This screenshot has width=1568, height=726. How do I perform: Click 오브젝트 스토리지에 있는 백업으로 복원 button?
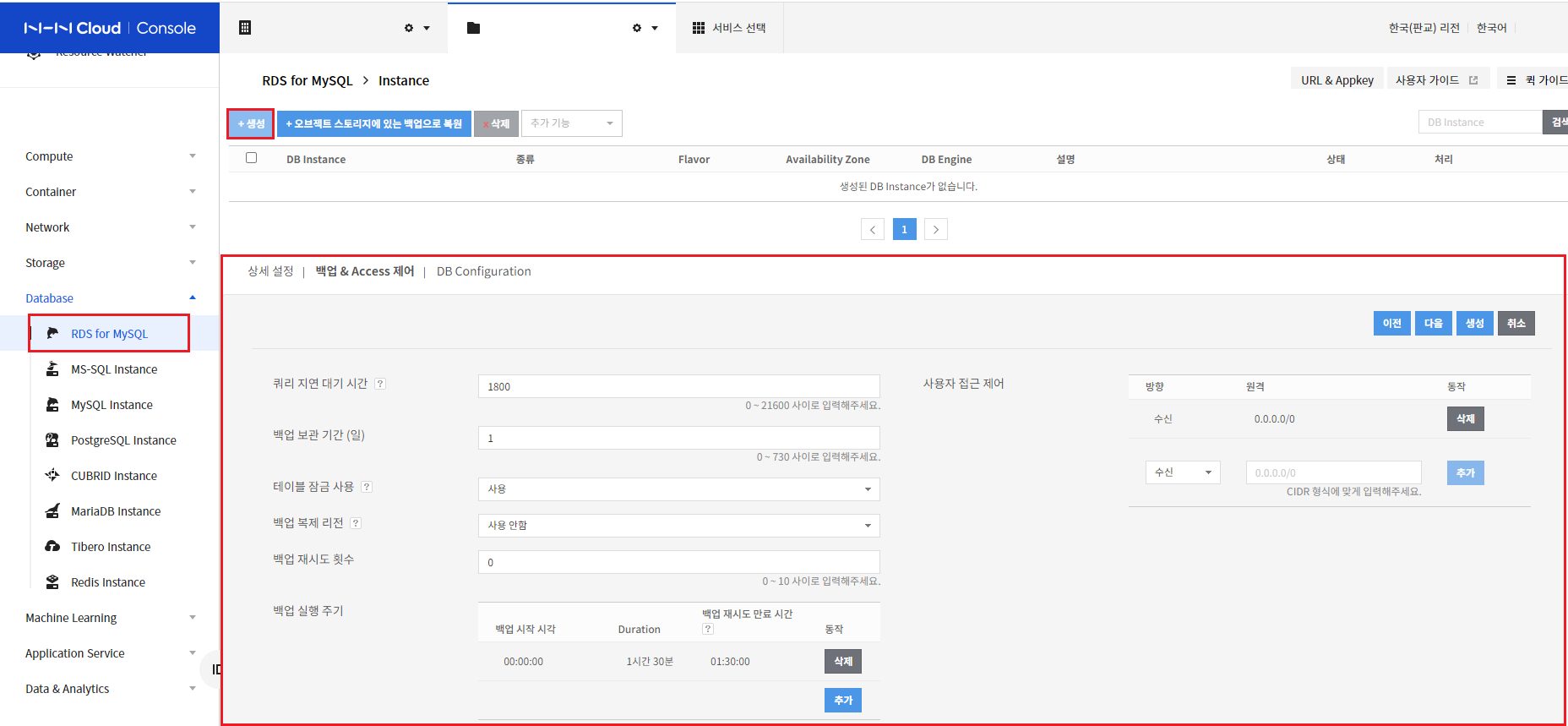pos(374,123)
